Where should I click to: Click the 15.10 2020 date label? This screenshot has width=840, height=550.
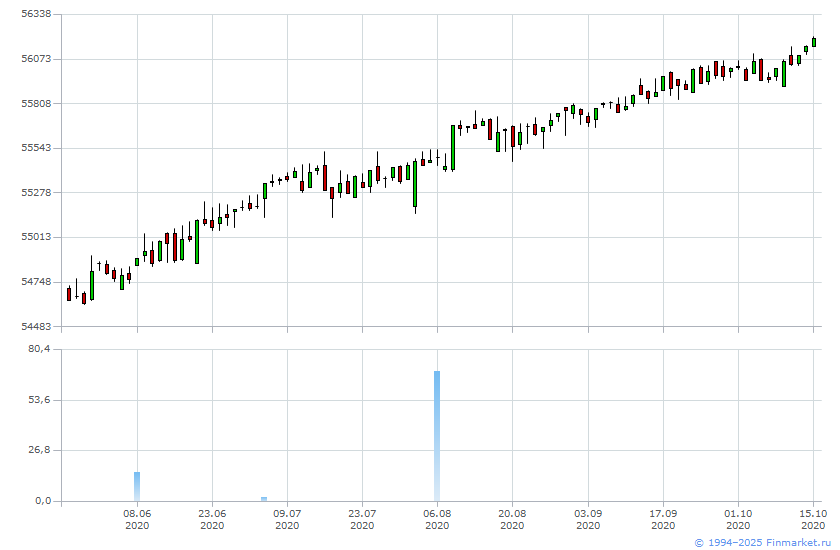[813, 519]
